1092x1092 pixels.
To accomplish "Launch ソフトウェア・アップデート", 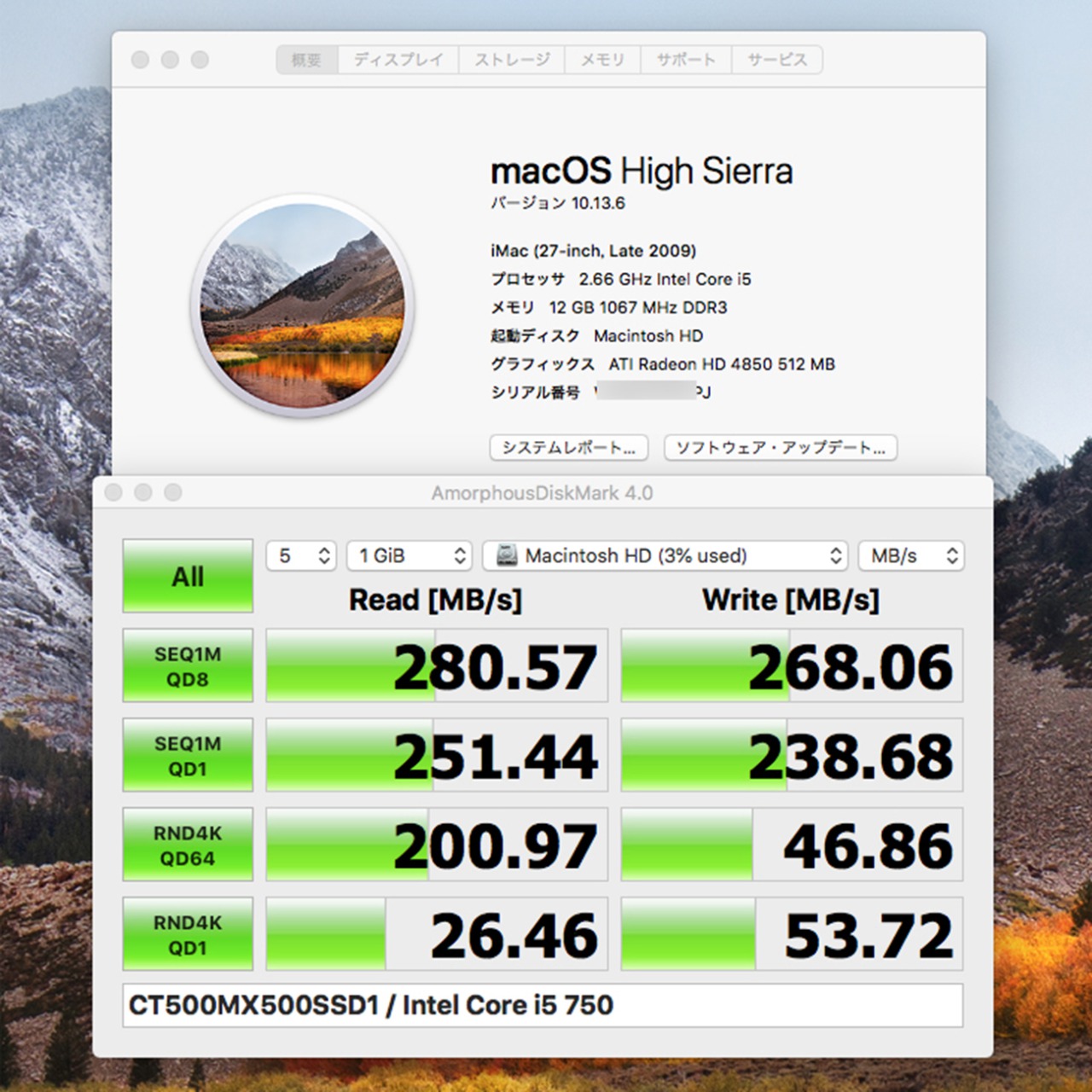I will point(781,448).
